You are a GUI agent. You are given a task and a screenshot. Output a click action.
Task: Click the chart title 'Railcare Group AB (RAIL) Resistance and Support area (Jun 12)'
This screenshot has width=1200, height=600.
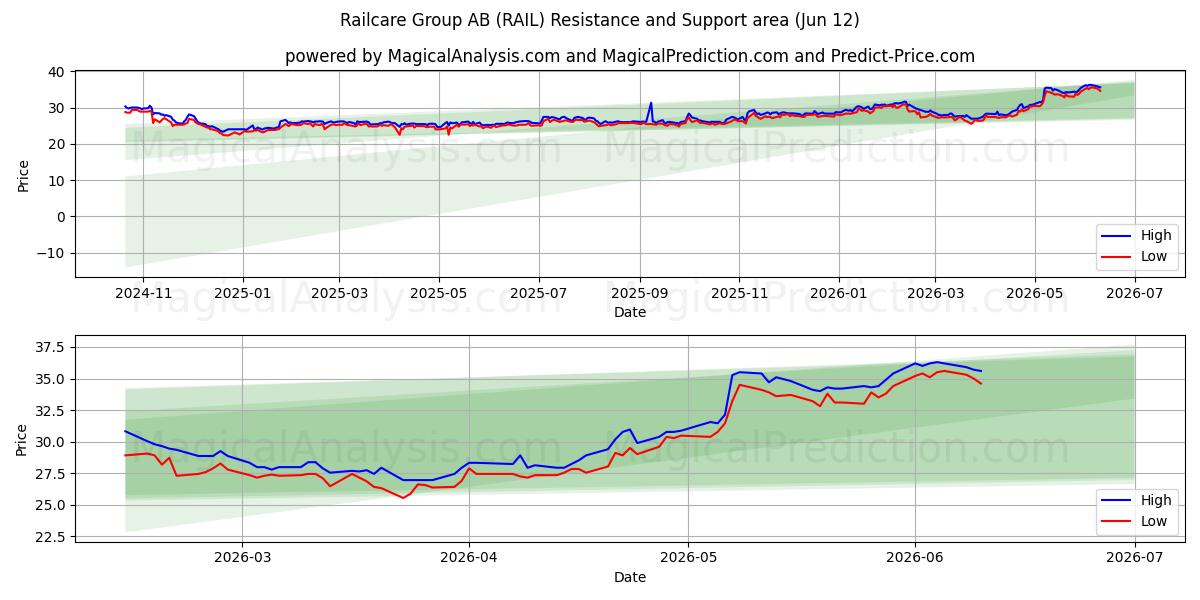click(599, 20)
